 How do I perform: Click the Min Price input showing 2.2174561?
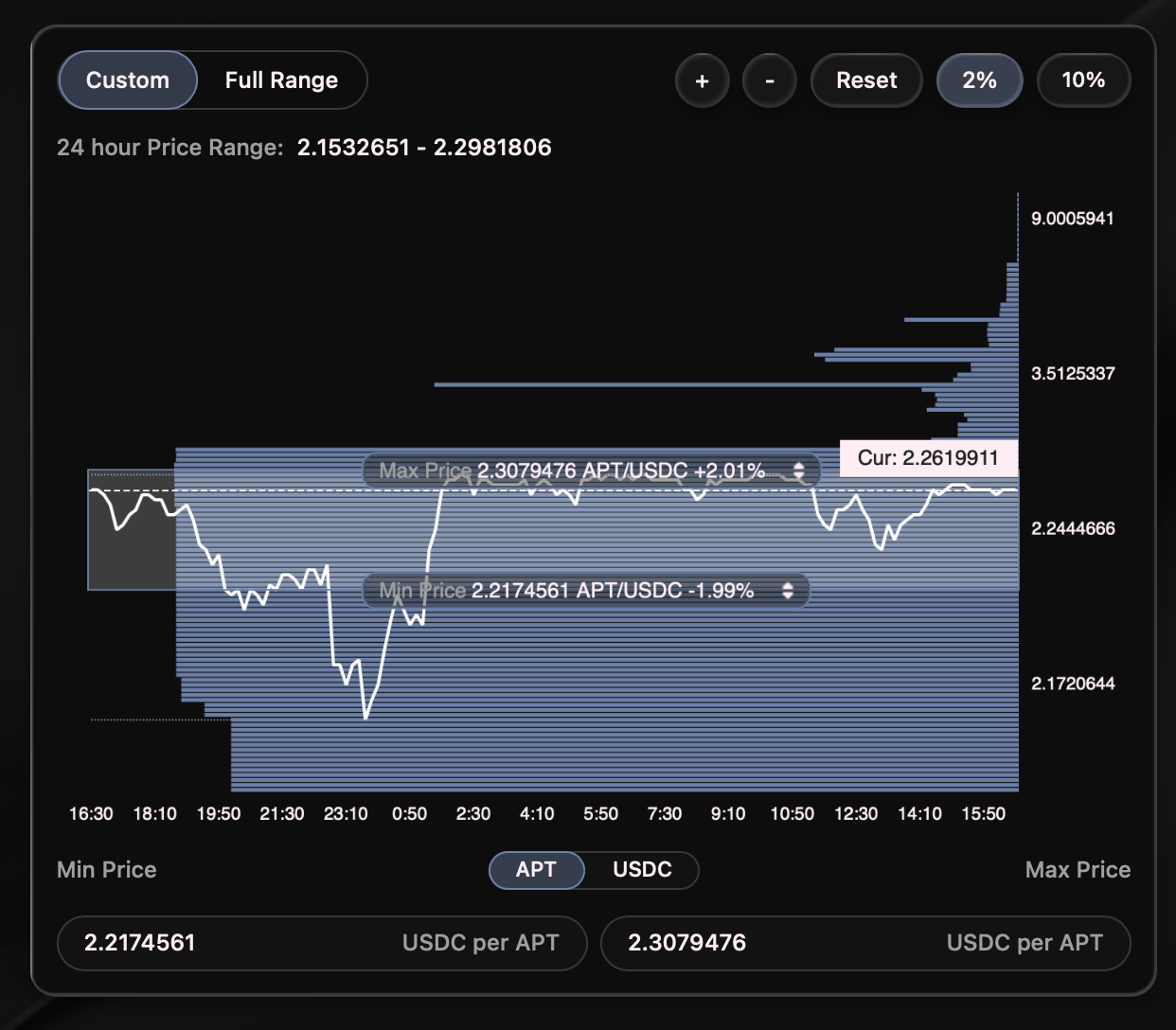point(322,943)
